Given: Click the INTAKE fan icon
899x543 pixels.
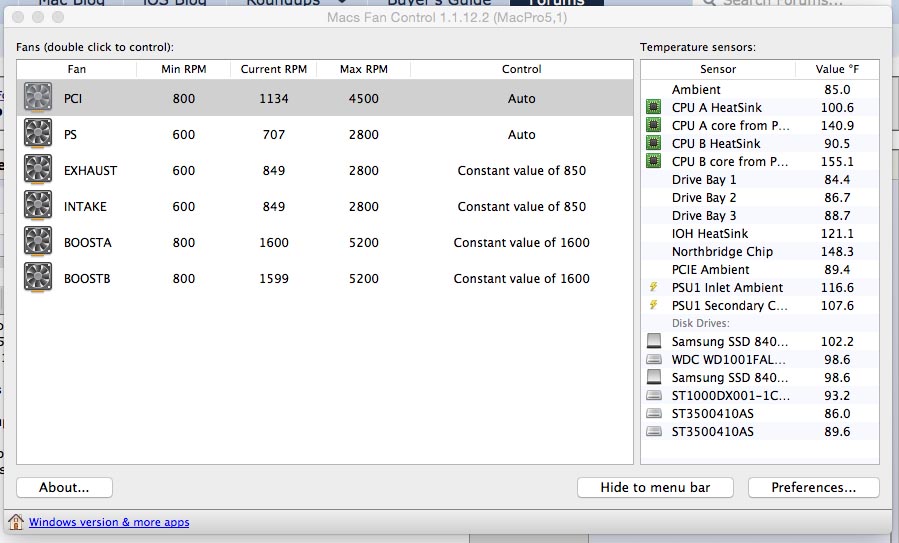Looking at the screenshot, I should click(38, 206).
